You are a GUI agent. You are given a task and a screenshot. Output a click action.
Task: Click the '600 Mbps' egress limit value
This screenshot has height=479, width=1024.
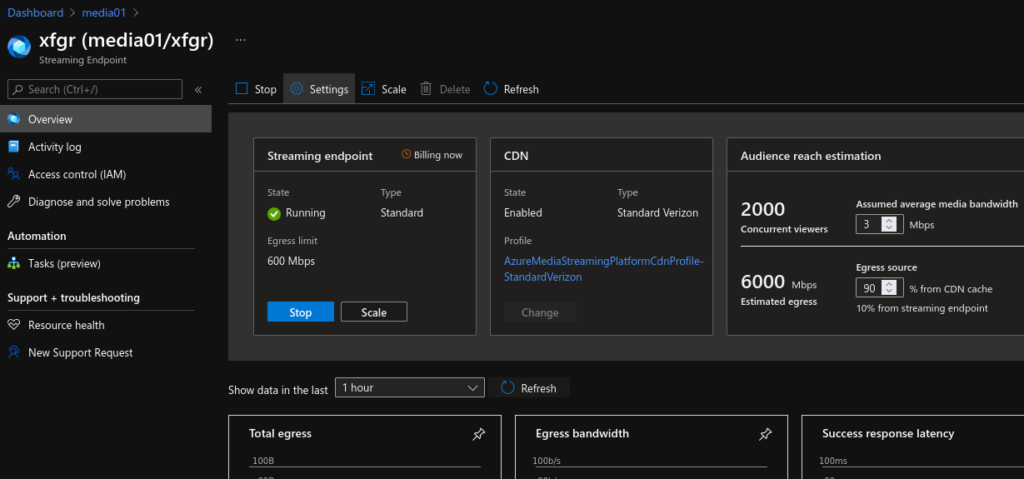(x=291, y=261)
